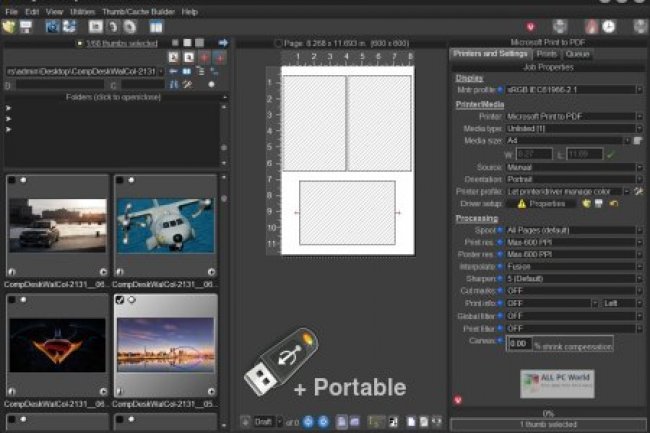The width and height of the screenshot is (650, 433).
Task: Click the blue arrow above the folder path
Action: click(x=223, y=43)
